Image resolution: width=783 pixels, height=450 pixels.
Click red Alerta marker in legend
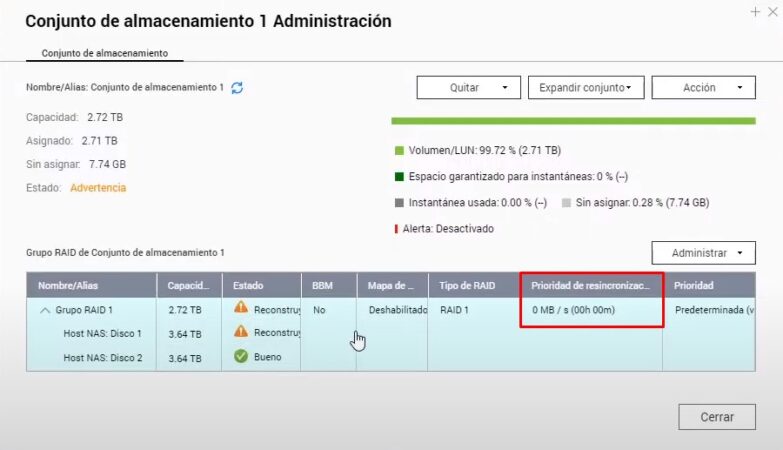point(396,229)
